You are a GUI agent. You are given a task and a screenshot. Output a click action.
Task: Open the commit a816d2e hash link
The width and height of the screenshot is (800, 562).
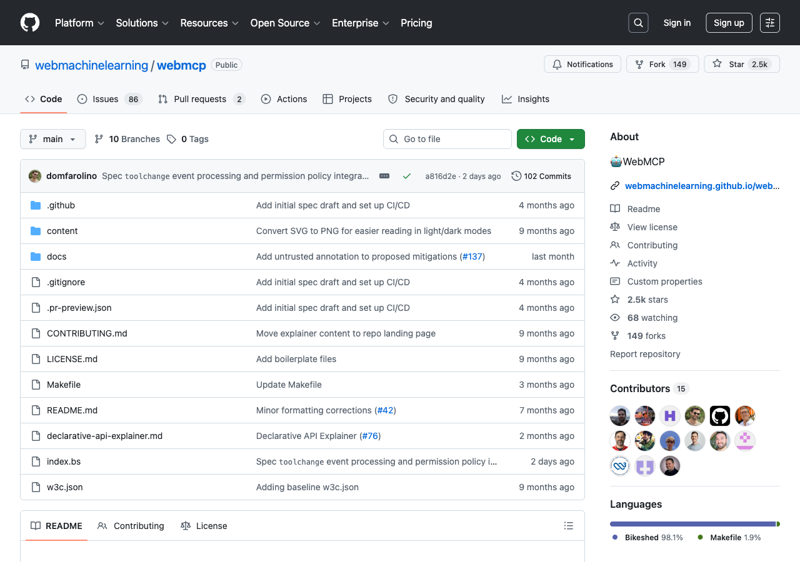point(440,176)
